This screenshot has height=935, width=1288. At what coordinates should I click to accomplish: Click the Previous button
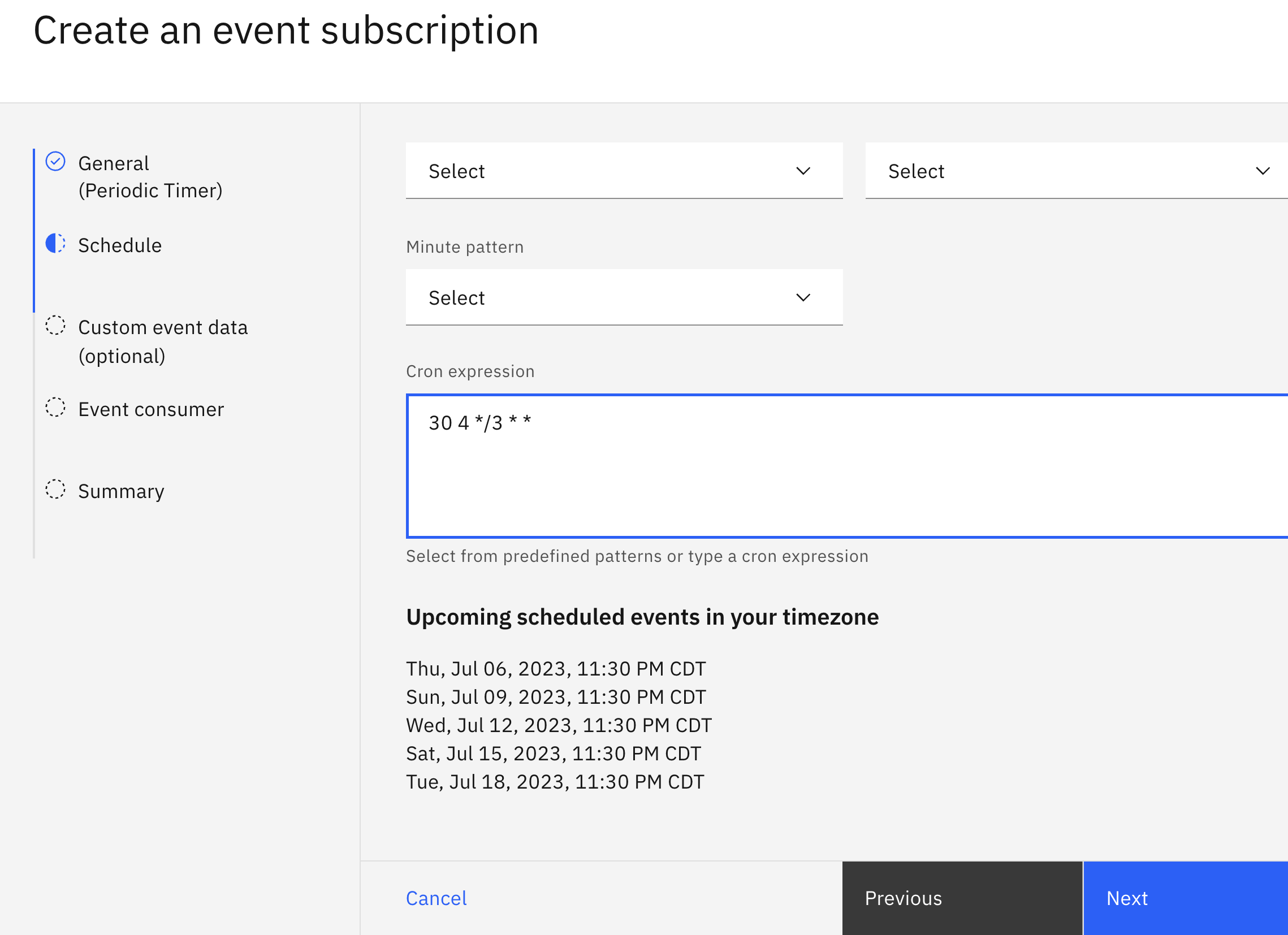961,898
